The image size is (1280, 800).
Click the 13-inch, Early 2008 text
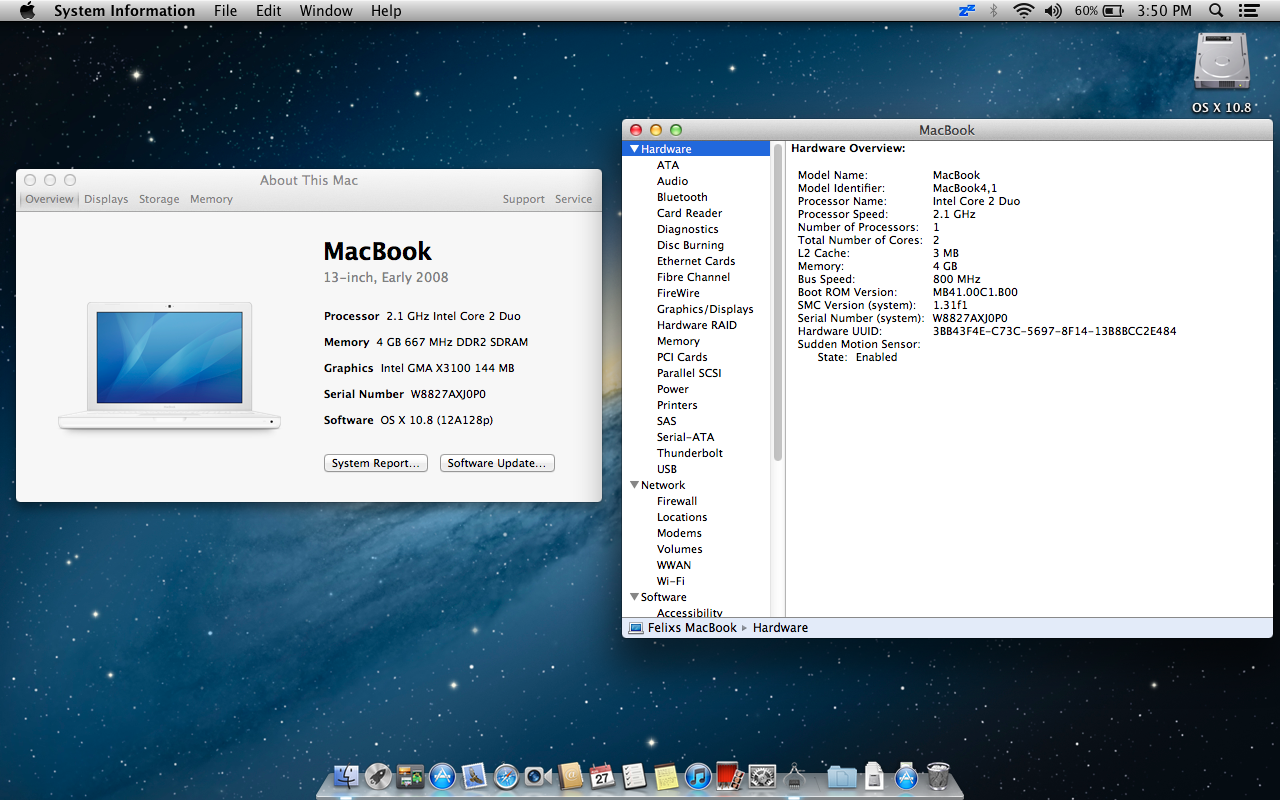point(386,277)
